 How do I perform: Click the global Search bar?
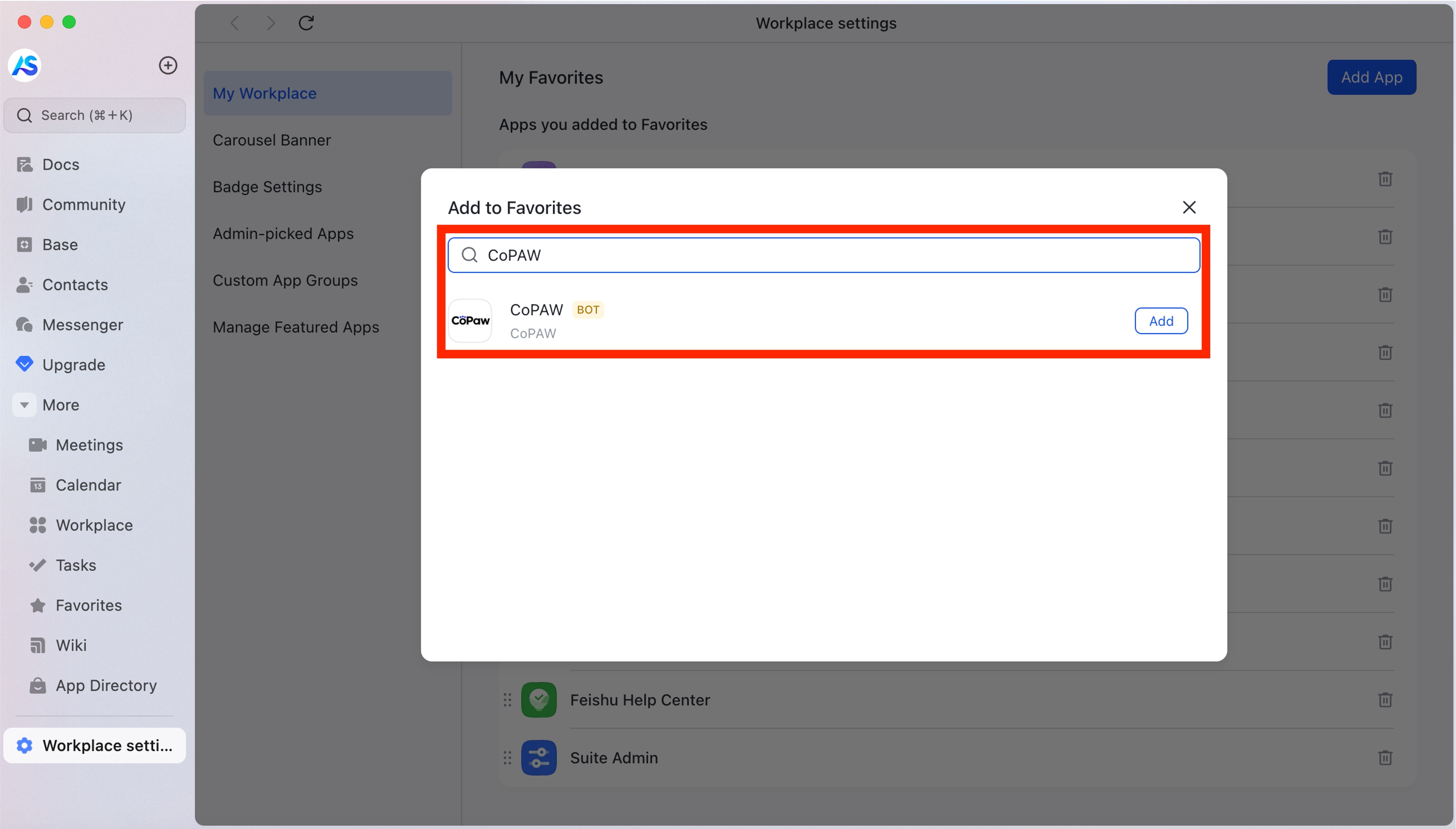[x=95, y=115]
